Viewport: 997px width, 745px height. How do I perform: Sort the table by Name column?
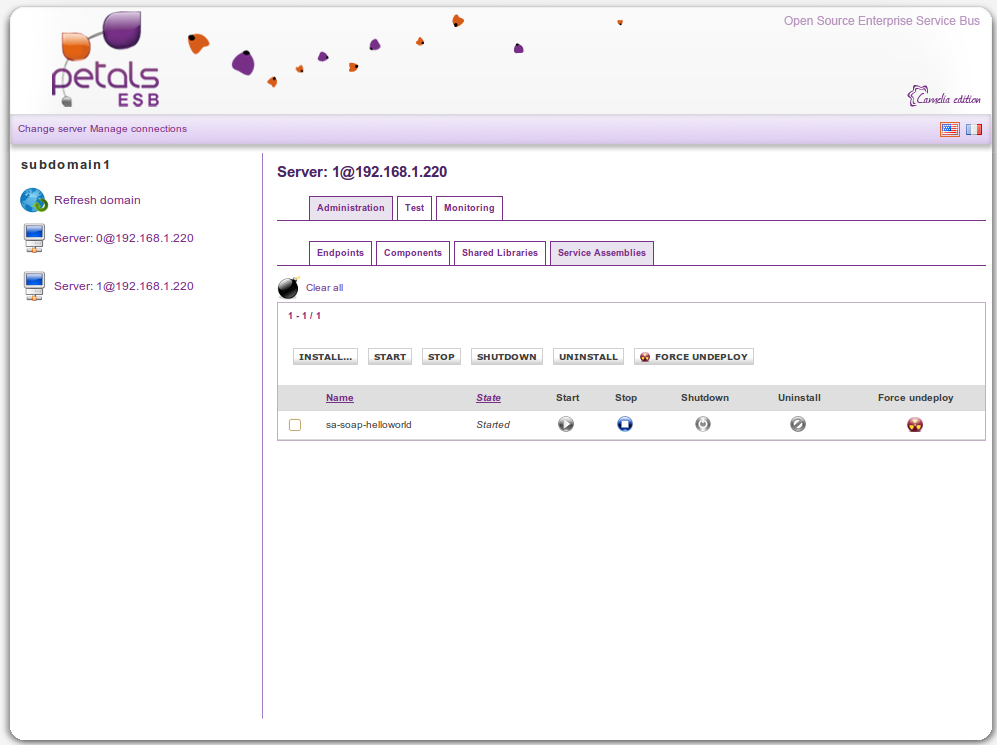tap(339, 398)
